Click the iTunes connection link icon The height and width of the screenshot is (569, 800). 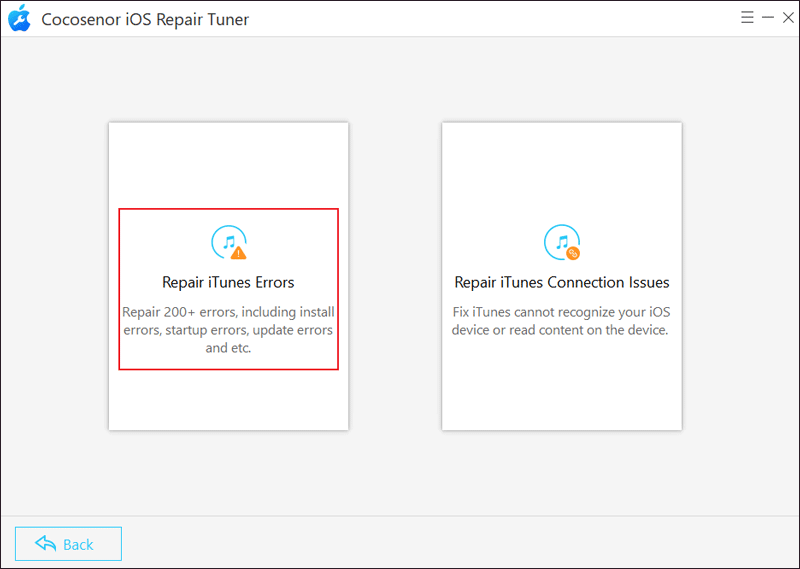562,242
